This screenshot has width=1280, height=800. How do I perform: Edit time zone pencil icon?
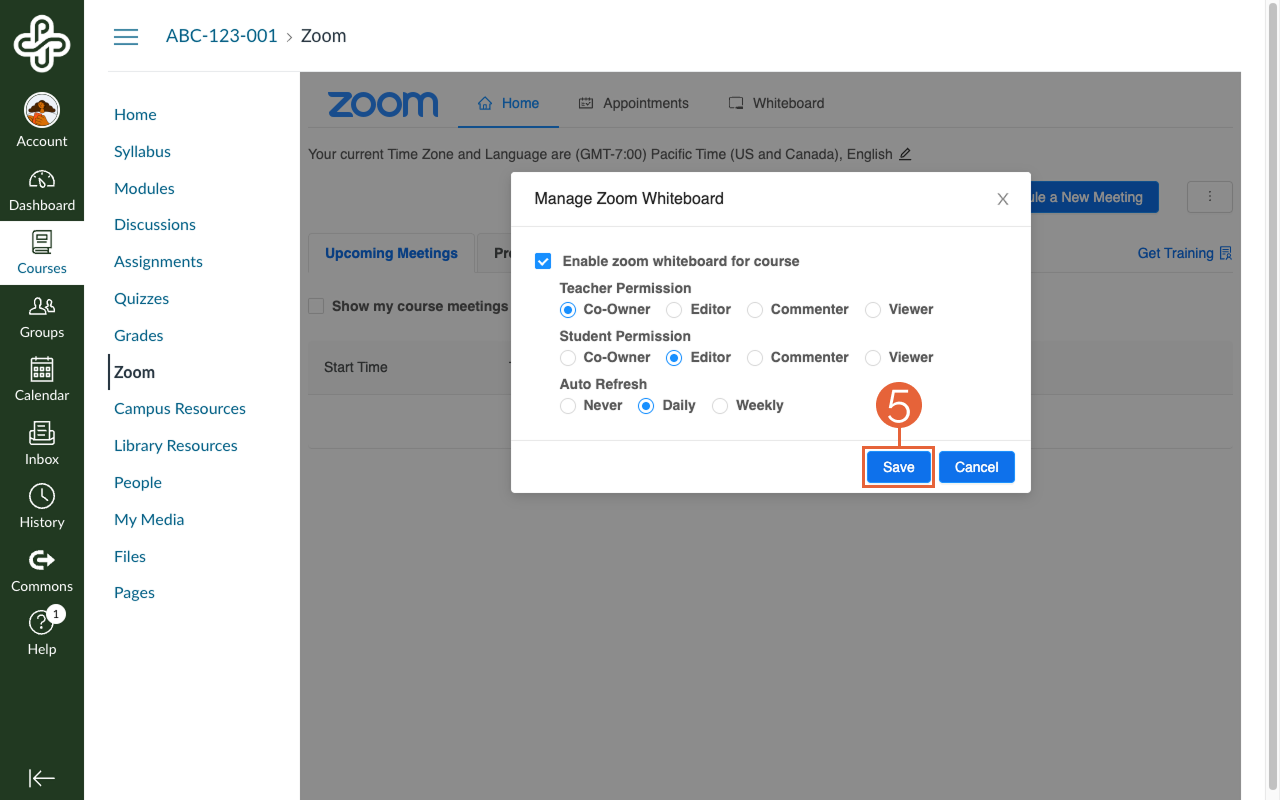point(905,154)
